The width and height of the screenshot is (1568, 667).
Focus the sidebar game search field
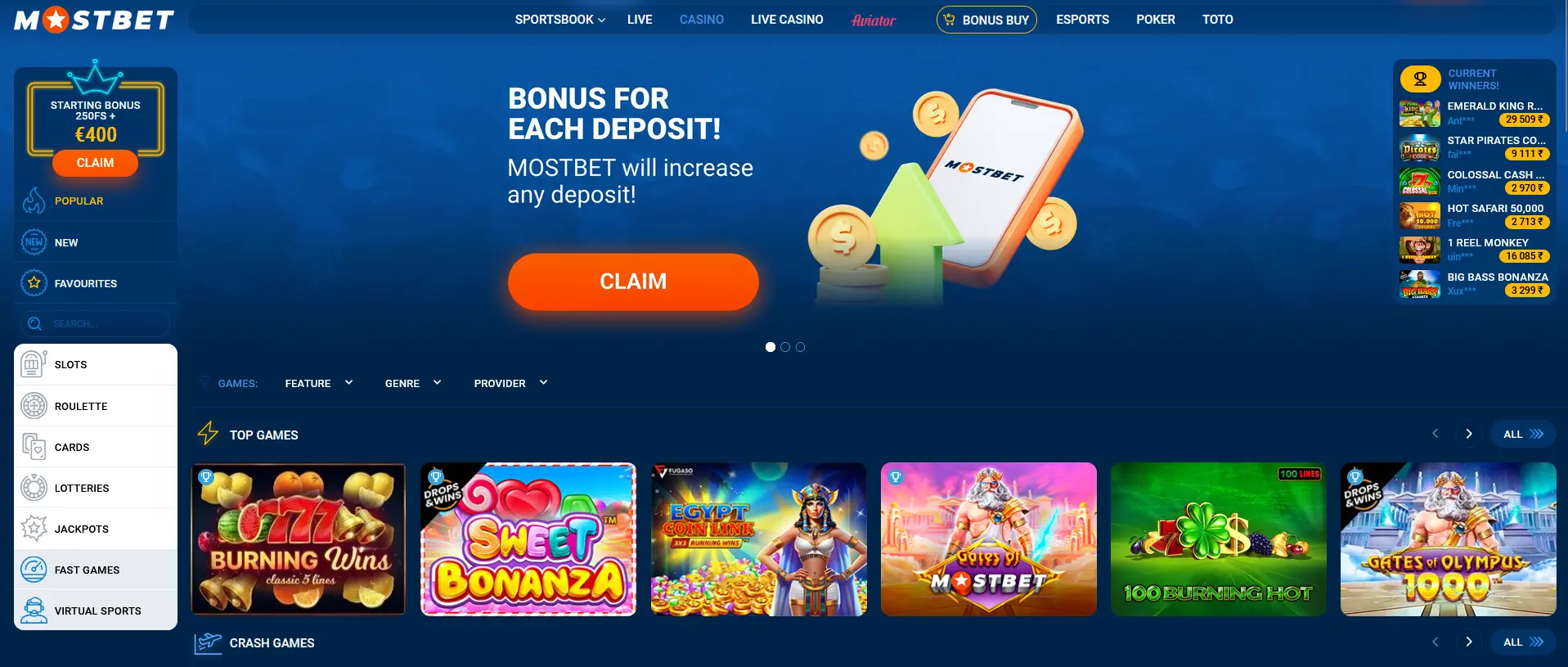[x=96, y=324]
